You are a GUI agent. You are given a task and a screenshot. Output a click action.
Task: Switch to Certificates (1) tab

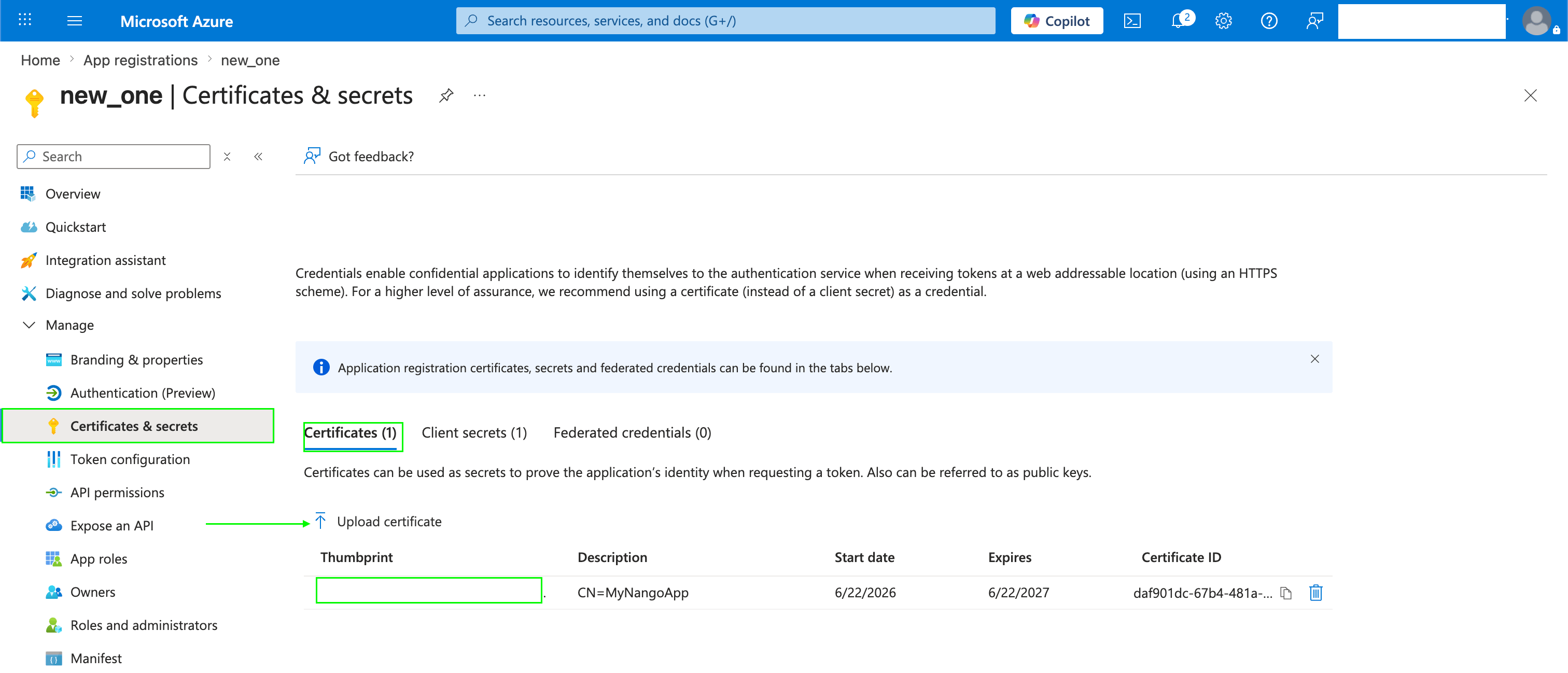350,432
